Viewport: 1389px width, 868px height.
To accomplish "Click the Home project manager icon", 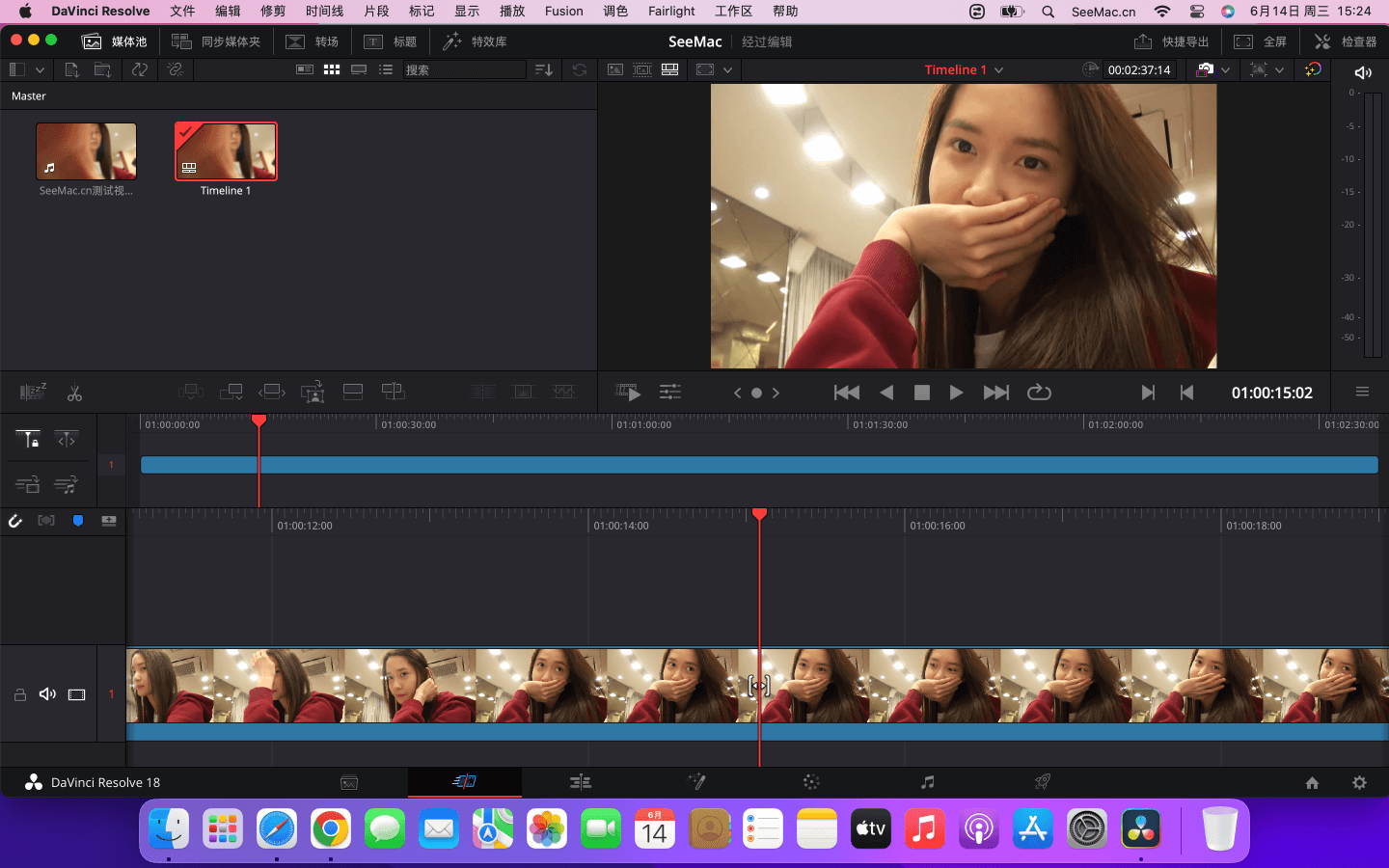I will (1312, 783).
